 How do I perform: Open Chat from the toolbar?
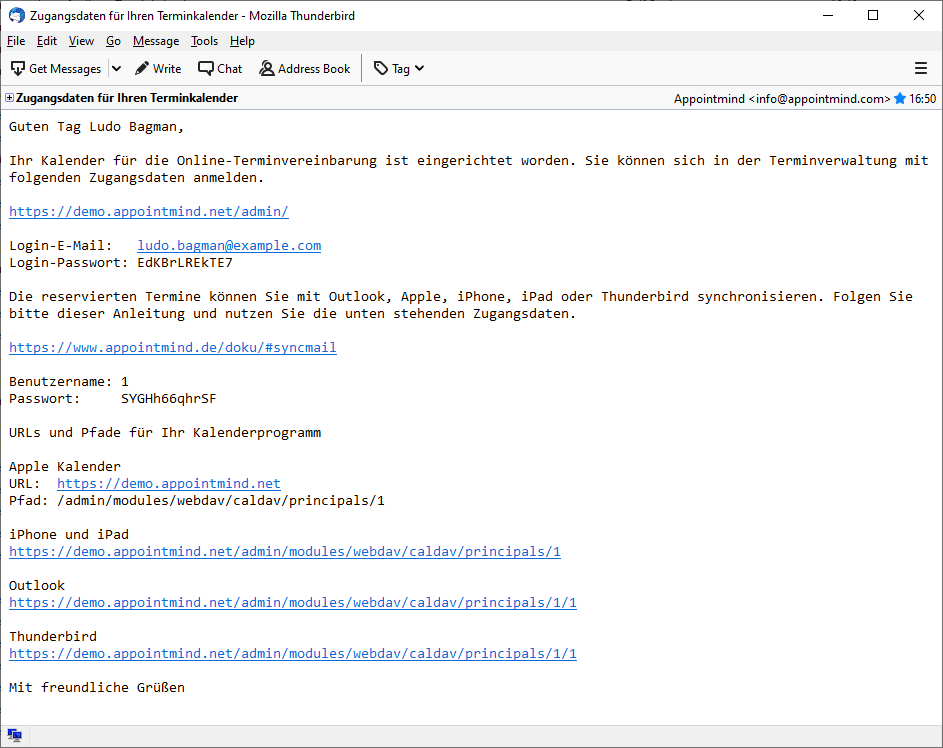tap(220, 69)
